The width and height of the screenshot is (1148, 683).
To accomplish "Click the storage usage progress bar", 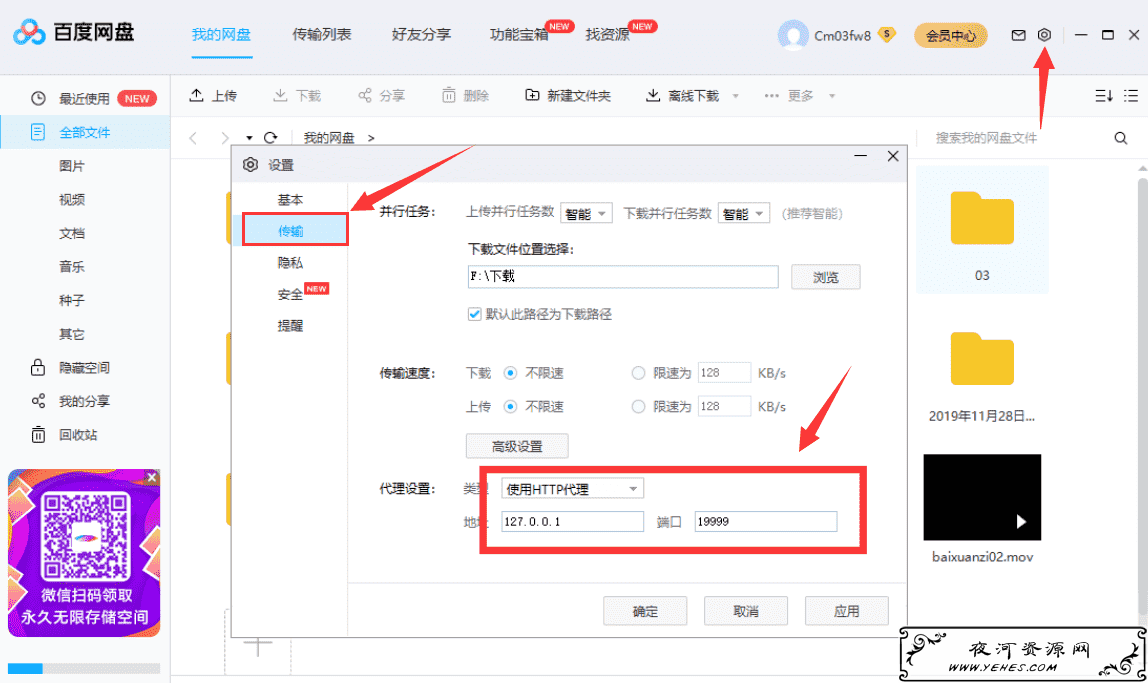I will point(84,668).
